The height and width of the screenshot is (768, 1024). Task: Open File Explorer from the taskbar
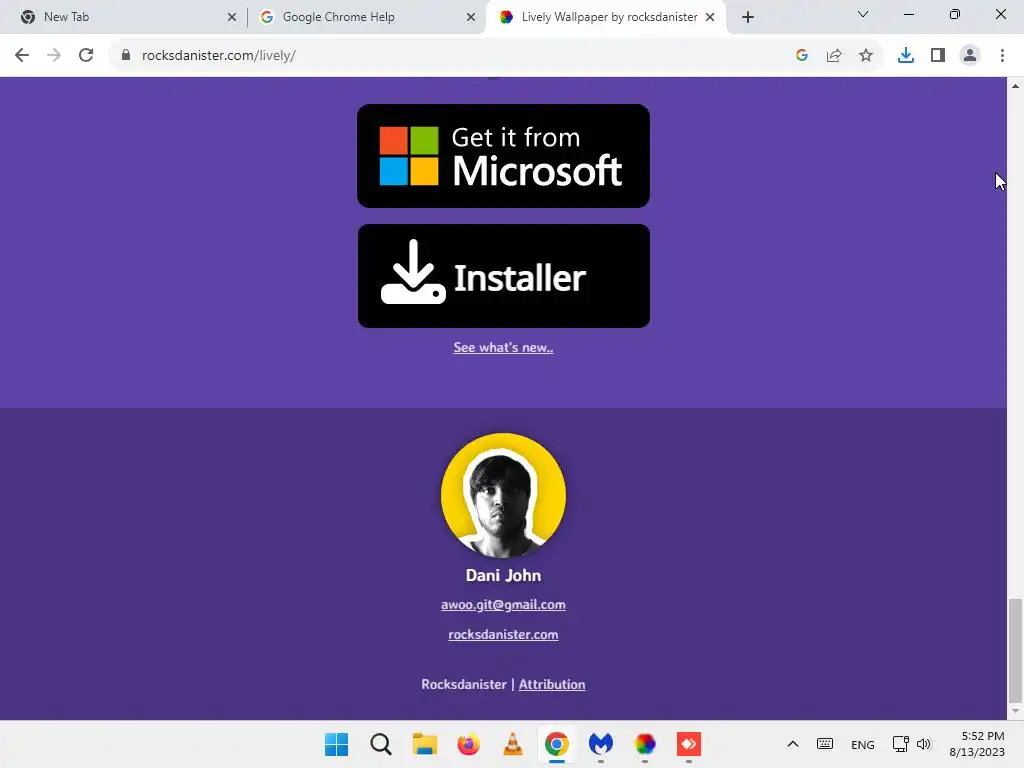click(x=424, y=744)
